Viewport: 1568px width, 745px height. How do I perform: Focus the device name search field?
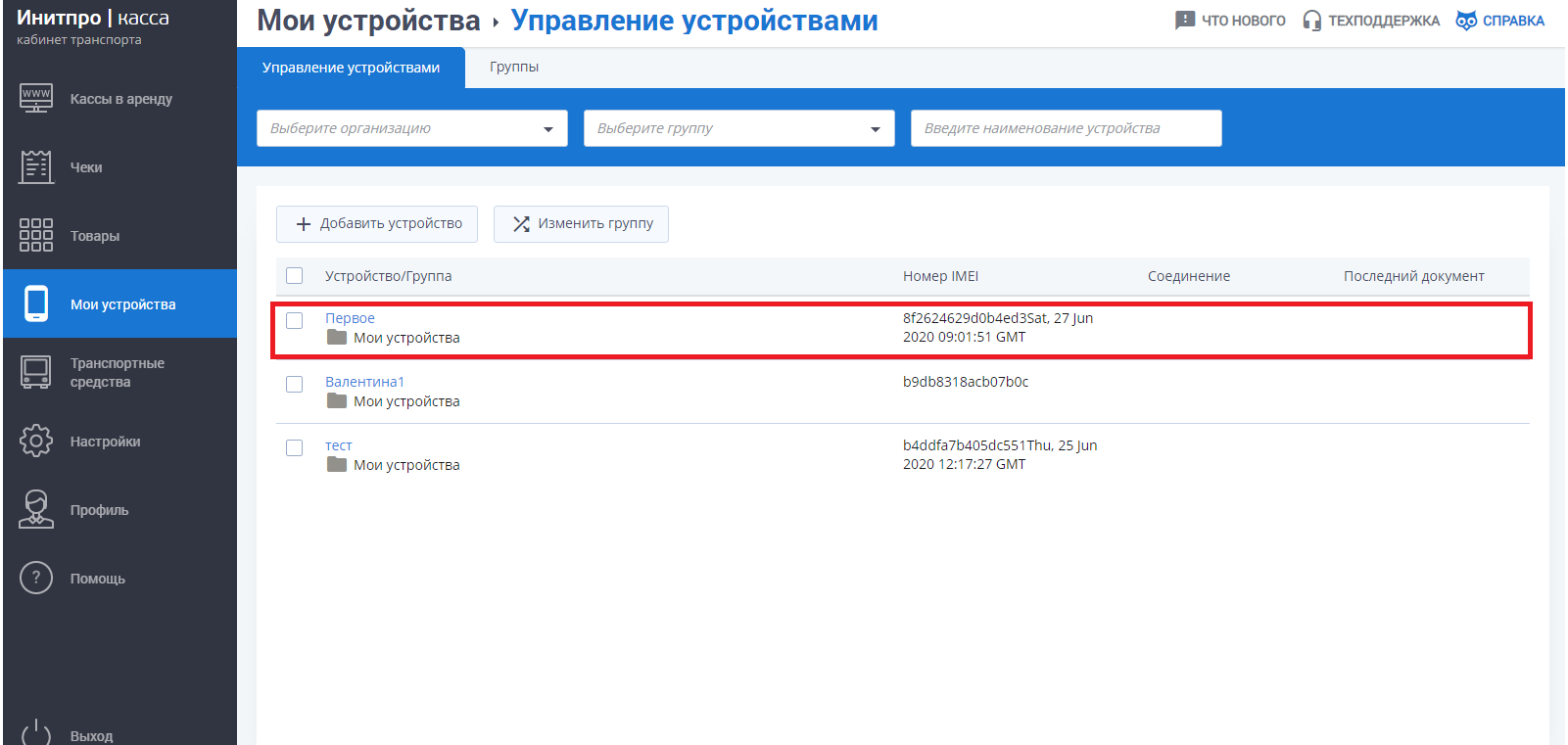[x=1066, y=128]
